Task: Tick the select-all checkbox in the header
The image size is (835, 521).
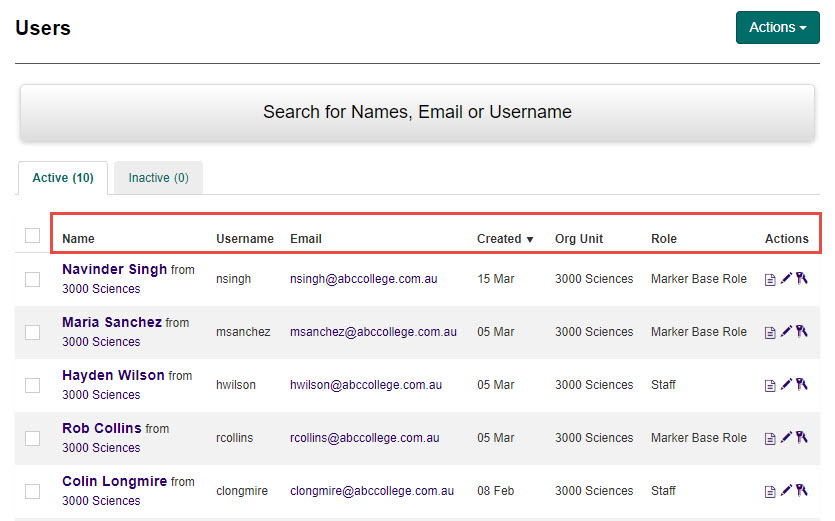Action: tap(32, 235)
